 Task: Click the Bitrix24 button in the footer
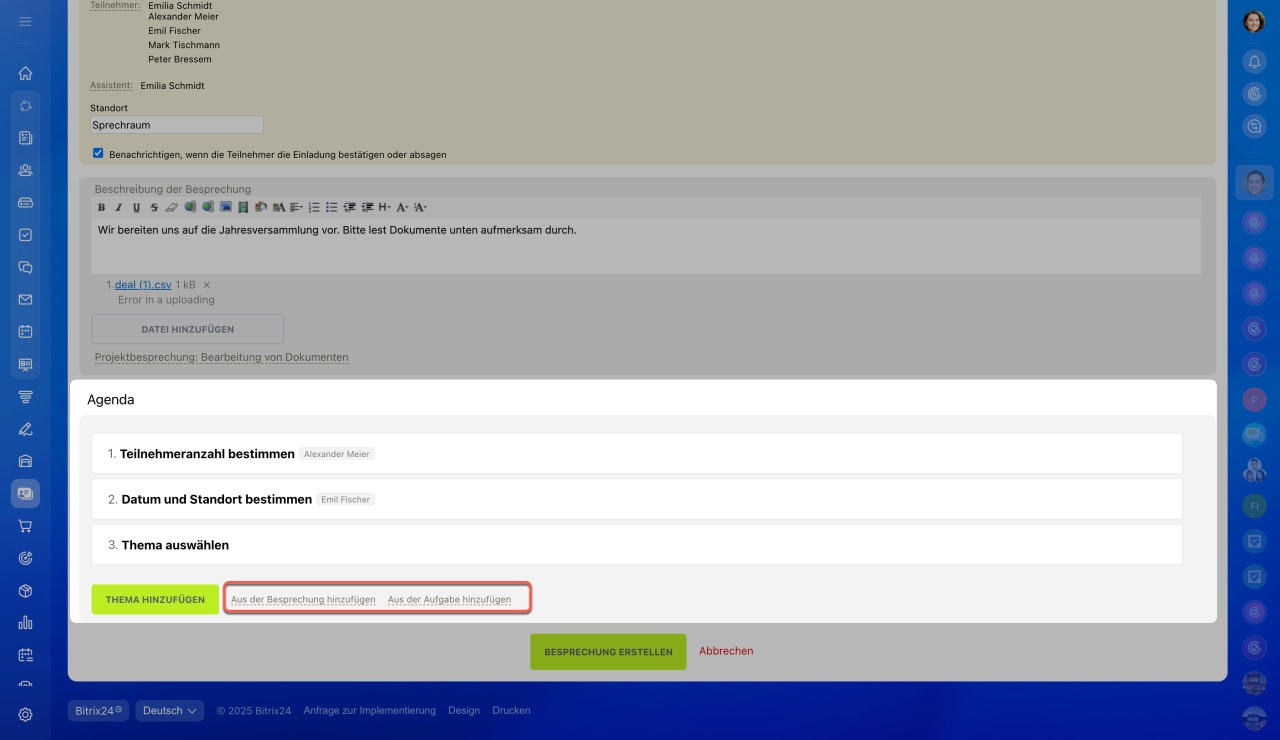pos(99,711)
